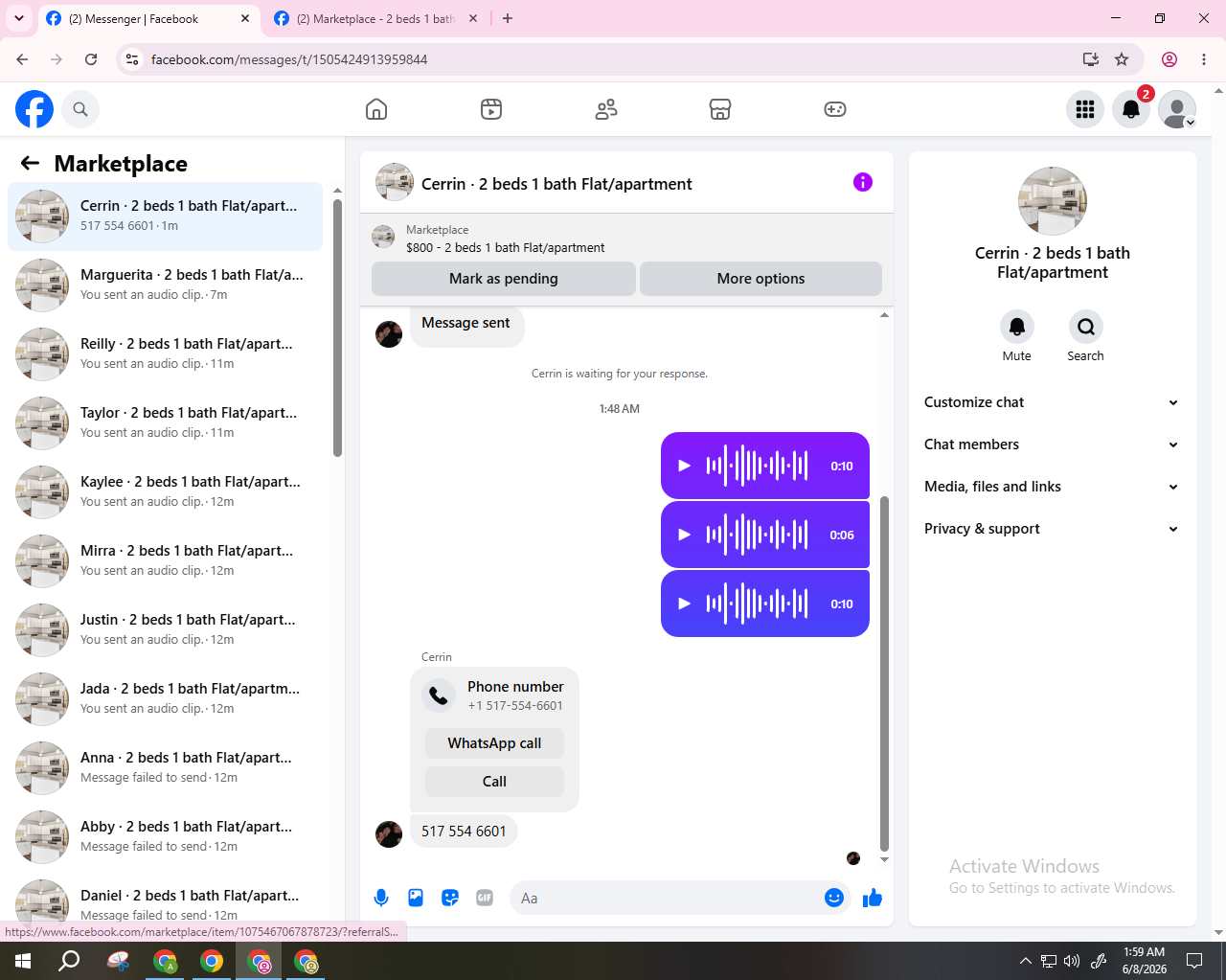Open the Justin conversation
Image resolution: width=1226 pixels, height=980 pixels.
166,629
